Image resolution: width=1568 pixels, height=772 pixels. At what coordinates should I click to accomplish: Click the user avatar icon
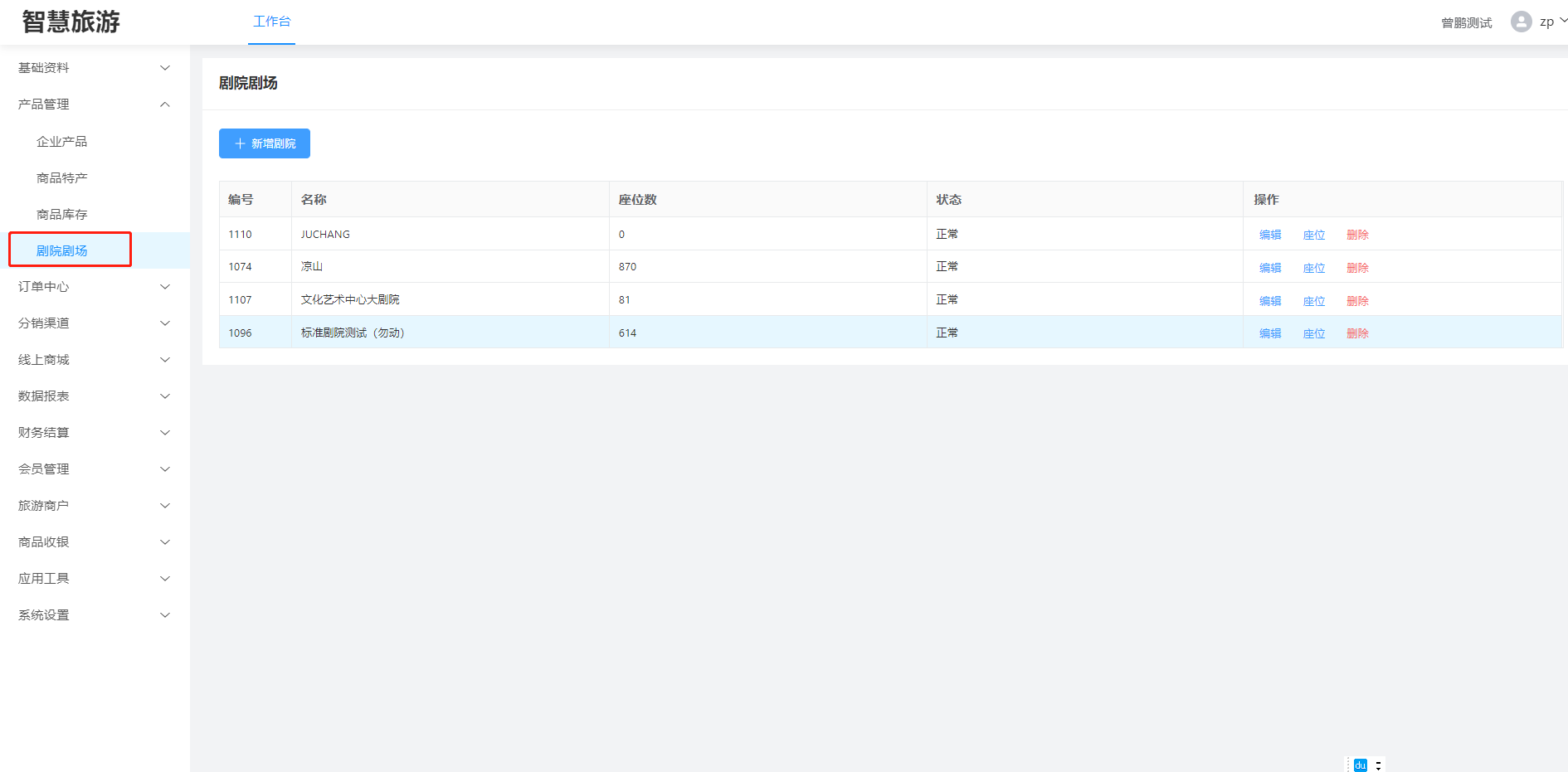(1521, 22)
